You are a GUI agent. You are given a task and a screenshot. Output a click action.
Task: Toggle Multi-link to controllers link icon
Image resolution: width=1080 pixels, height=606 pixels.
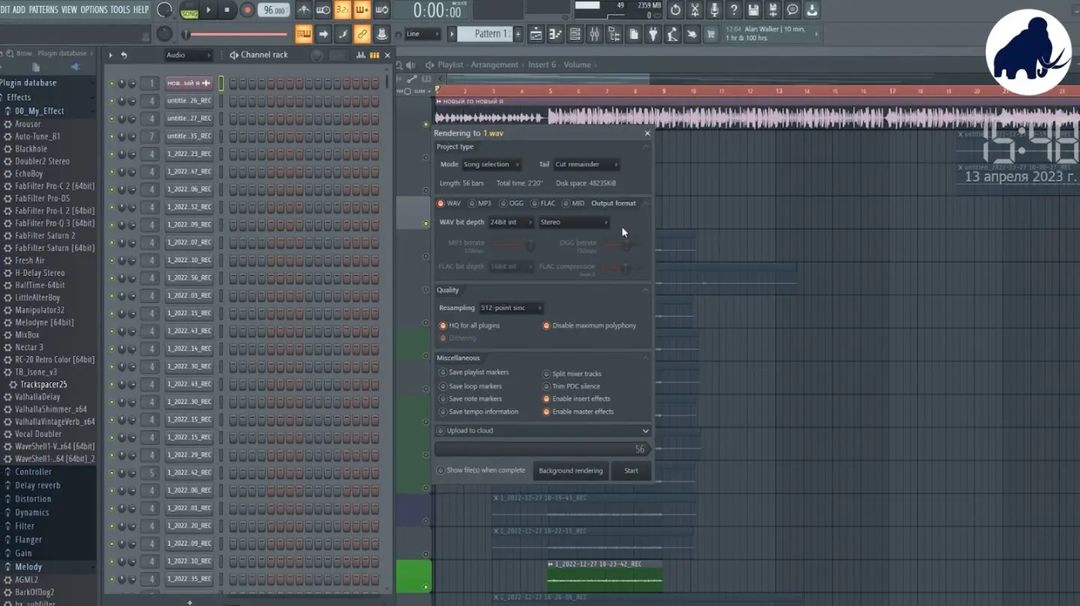362,34
